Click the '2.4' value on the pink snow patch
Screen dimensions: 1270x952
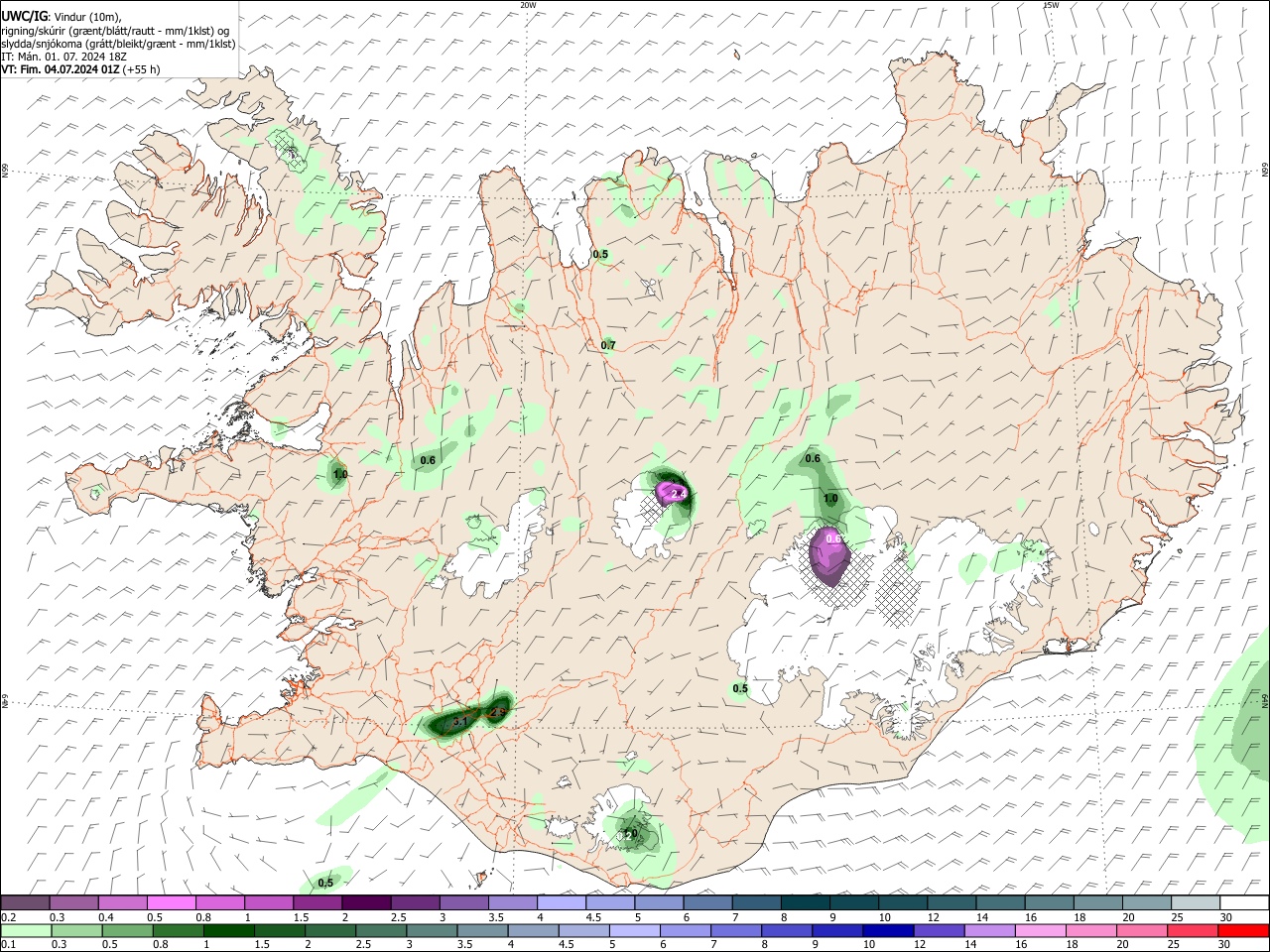click(x=680, y=493)
